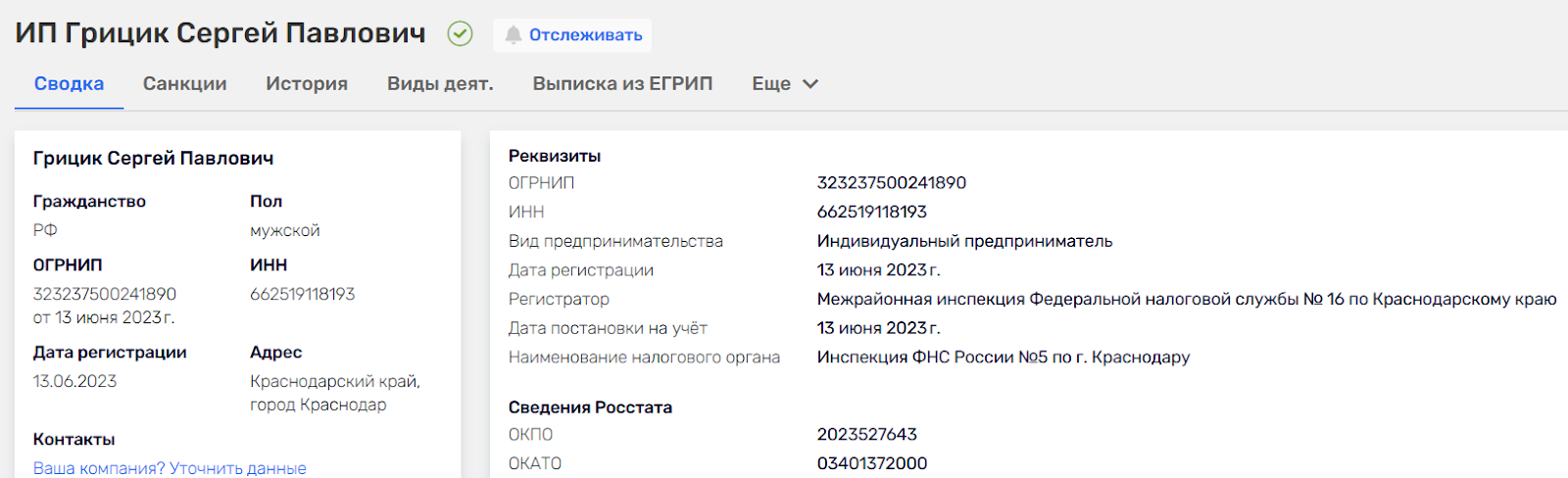Click the bell icon beside Отслеживать
The width and height of the screenshot is (1568, 478).
(x=513, y=35)
